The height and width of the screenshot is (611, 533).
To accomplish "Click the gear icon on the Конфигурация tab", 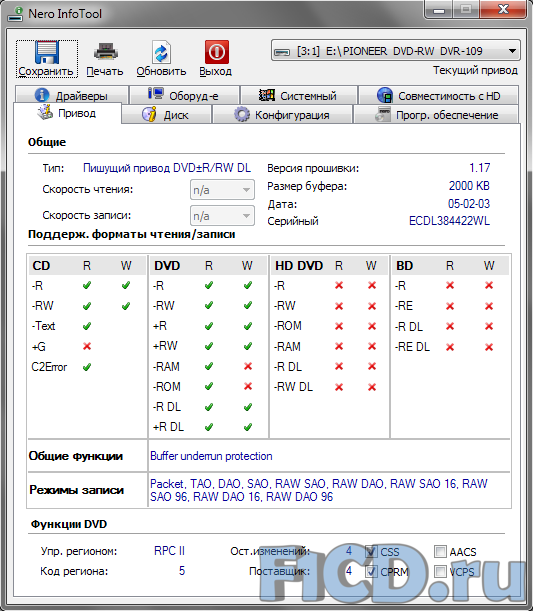I will point(242,115).
